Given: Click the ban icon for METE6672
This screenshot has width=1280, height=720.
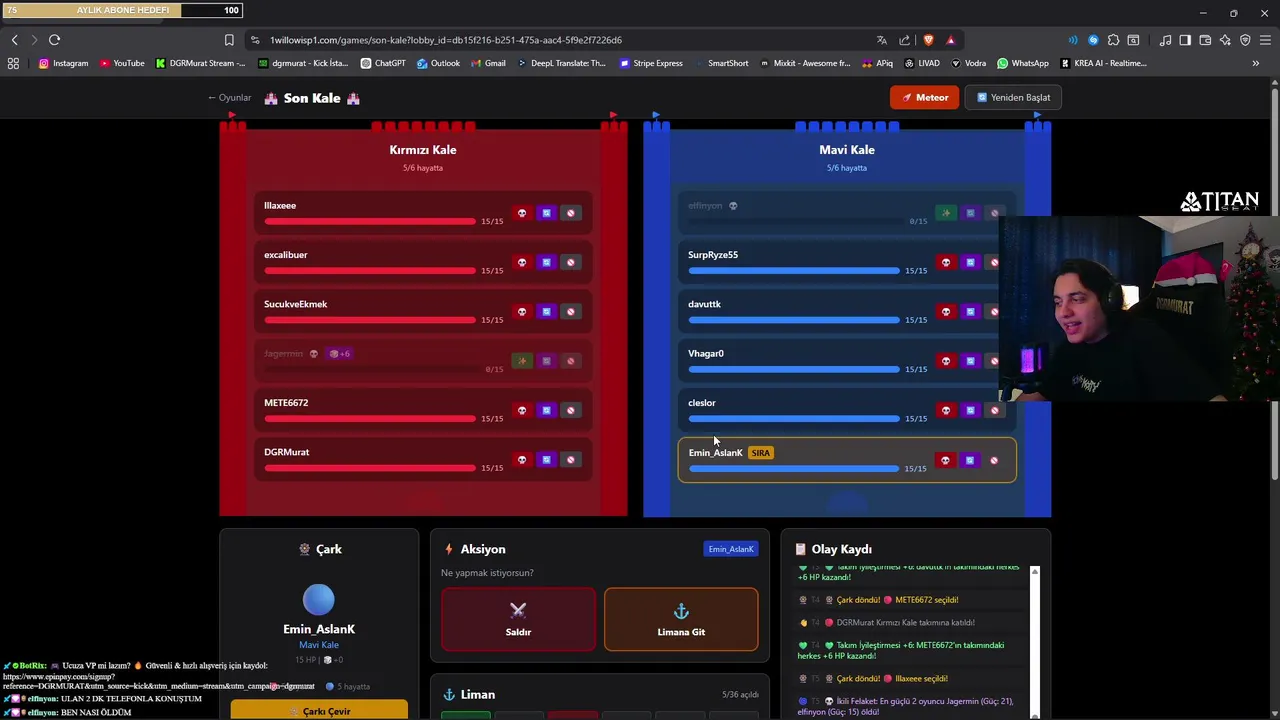Looking at the screenshot, I should click(x=570, y=410).
